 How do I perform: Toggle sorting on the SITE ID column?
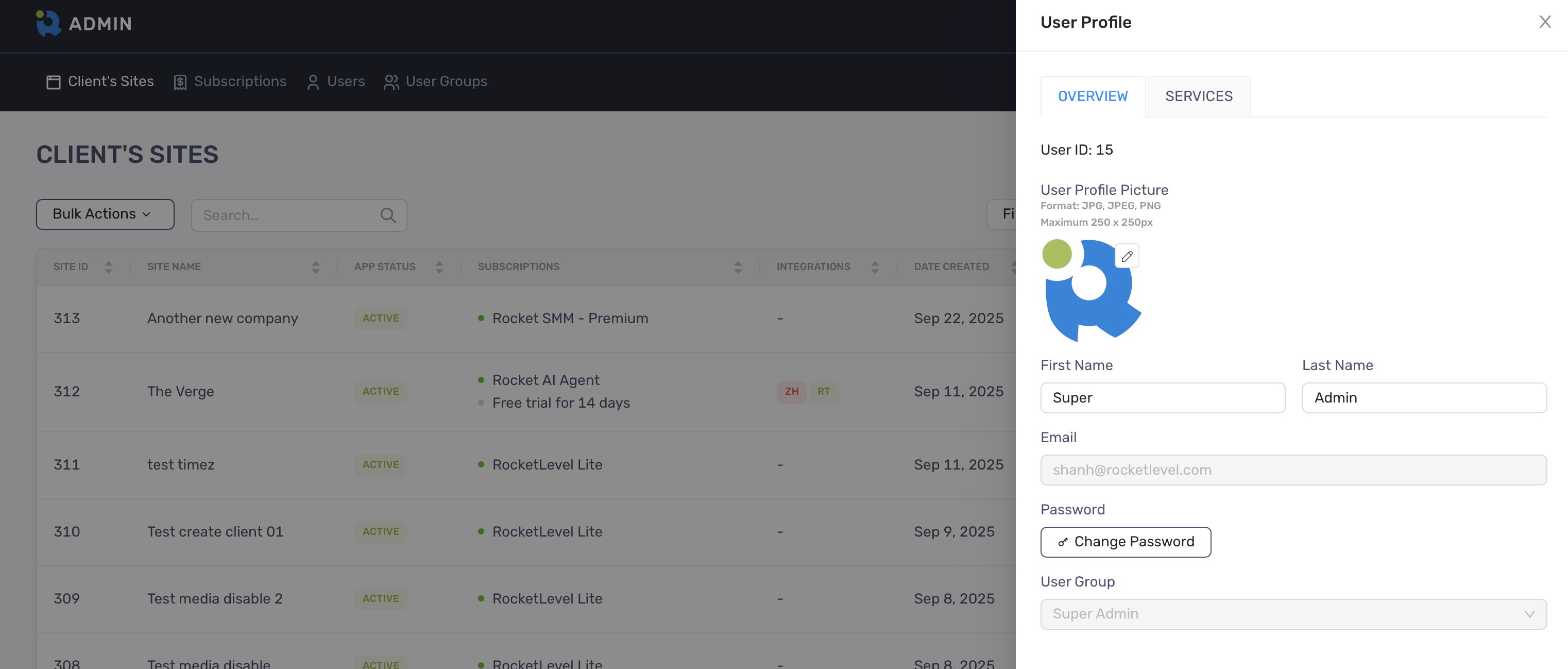(x=108, y=266)
